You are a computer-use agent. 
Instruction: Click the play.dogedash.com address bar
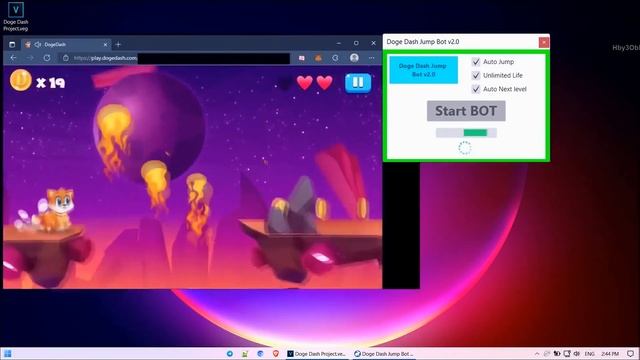click(x=176, y=58)
